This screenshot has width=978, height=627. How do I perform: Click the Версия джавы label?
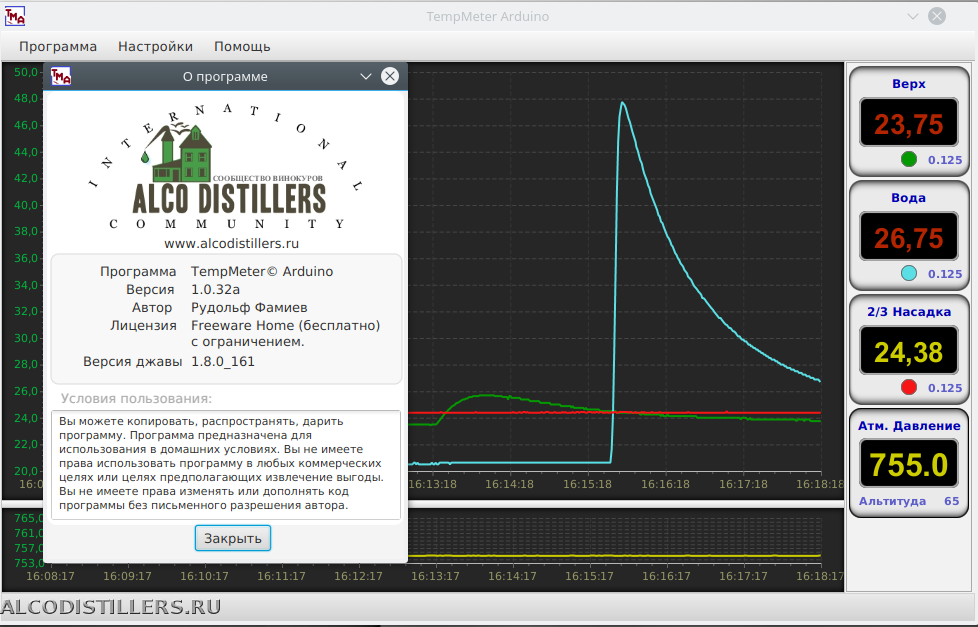(x=132, y=362)
